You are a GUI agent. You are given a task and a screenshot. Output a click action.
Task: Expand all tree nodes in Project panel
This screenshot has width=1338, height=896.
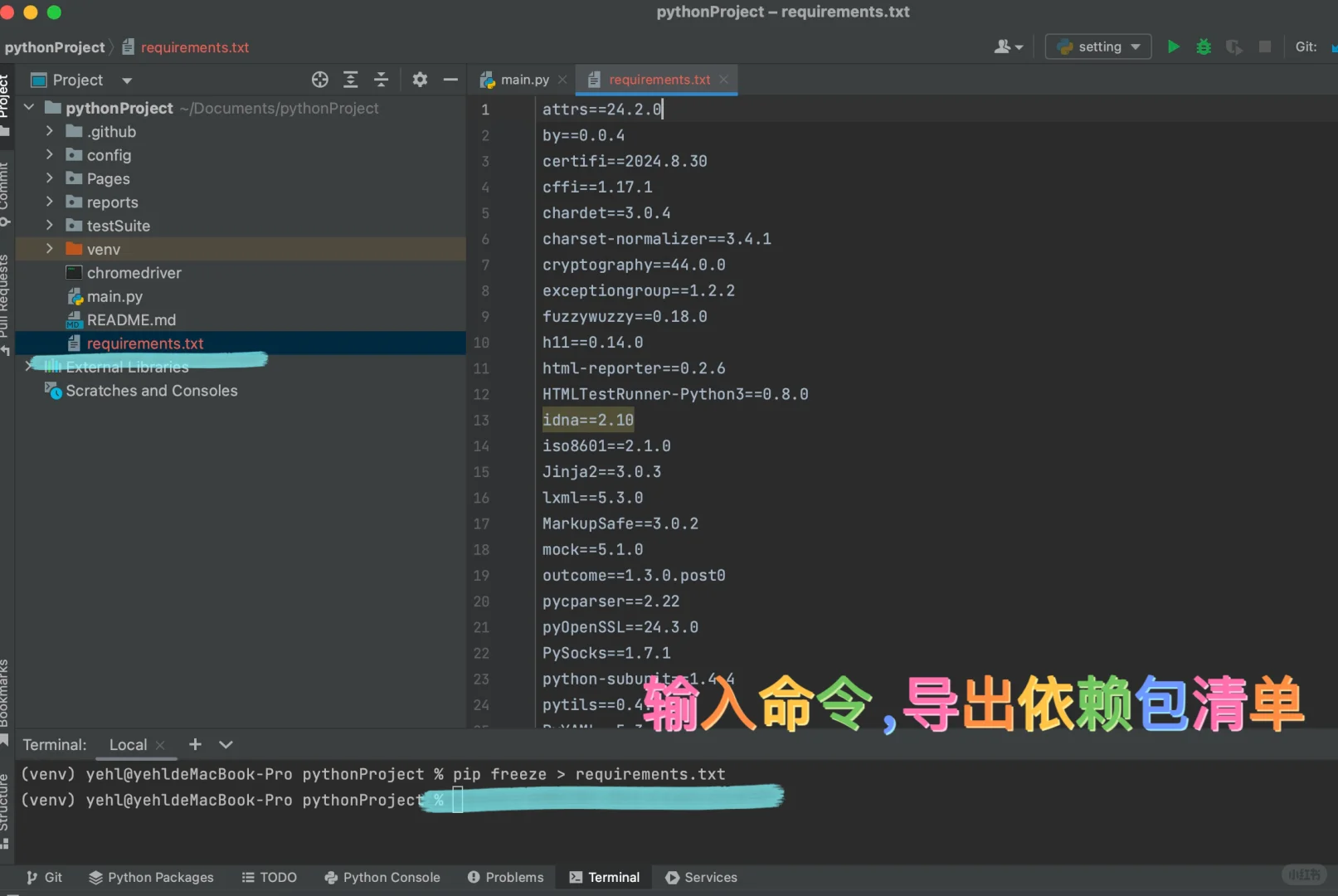[350, 79]
